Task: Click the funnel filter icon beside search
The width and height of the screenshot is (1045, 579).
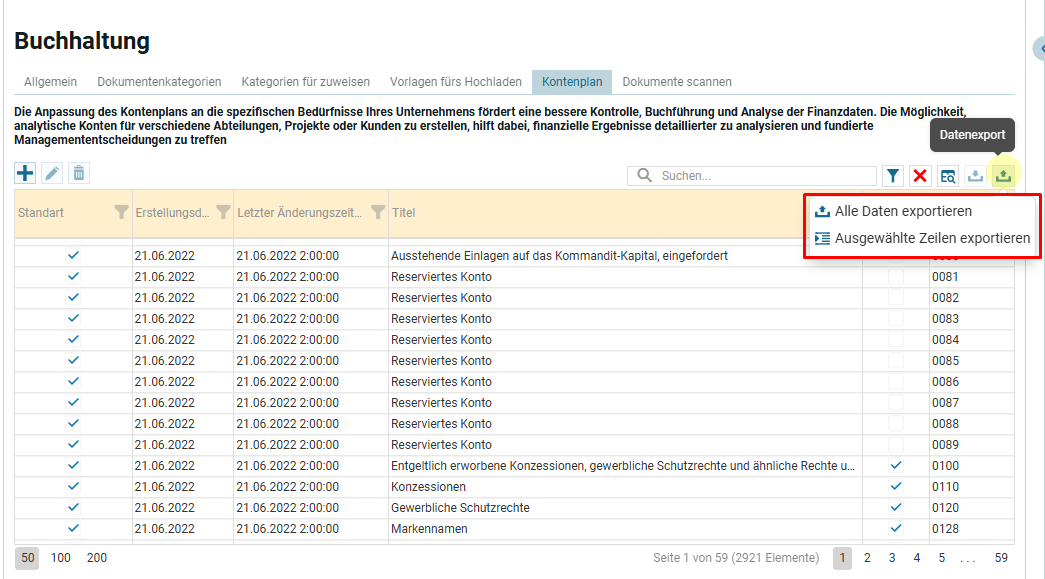Action: coord(893,176)
